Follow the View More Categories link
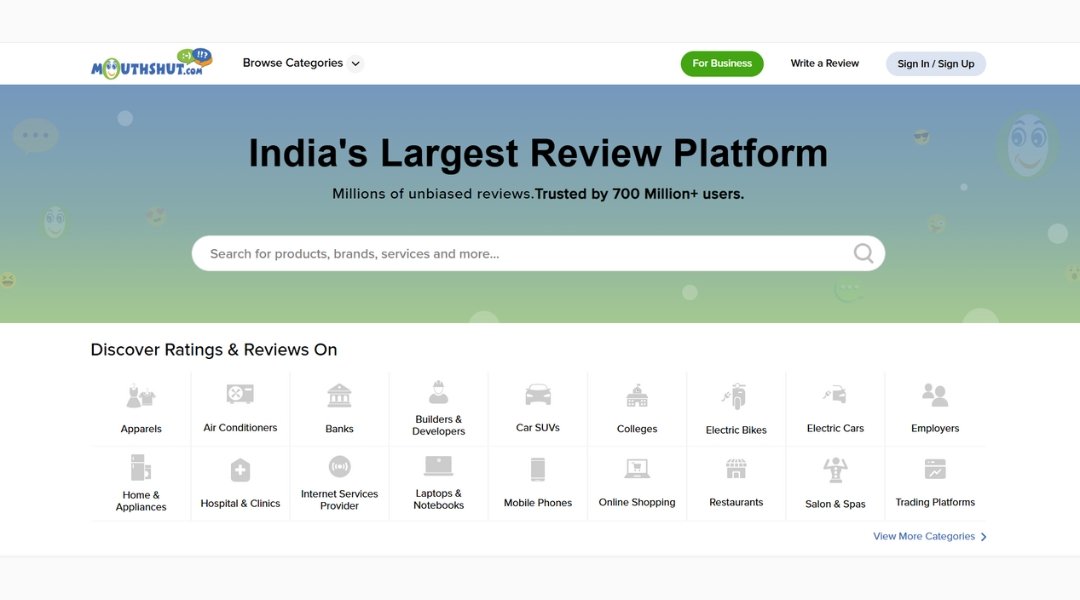This screenshot has width=1080, height=600. coord(924,536)
